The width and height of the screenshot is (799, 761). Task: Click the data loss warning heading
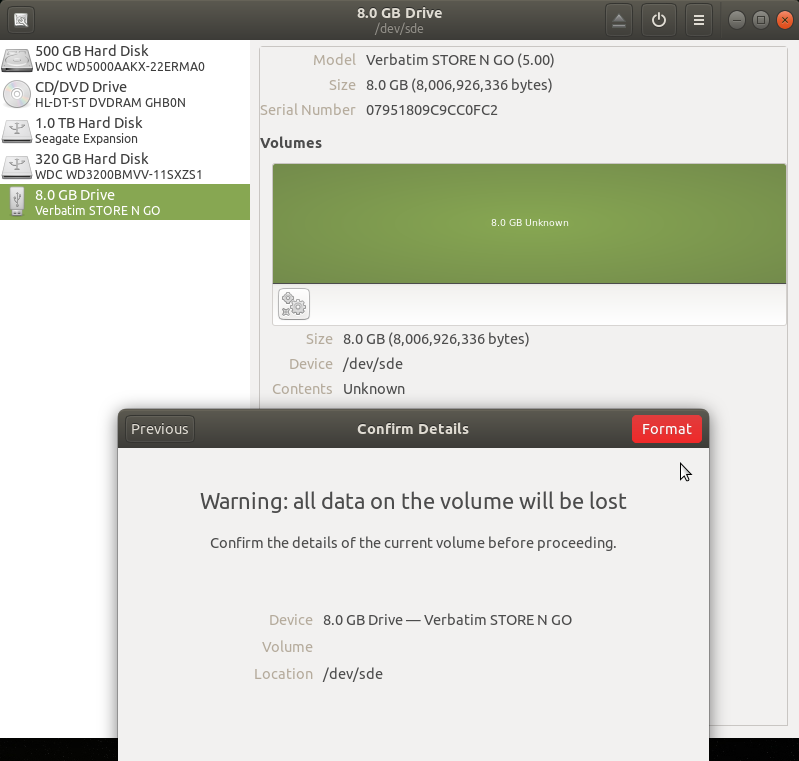413,502
